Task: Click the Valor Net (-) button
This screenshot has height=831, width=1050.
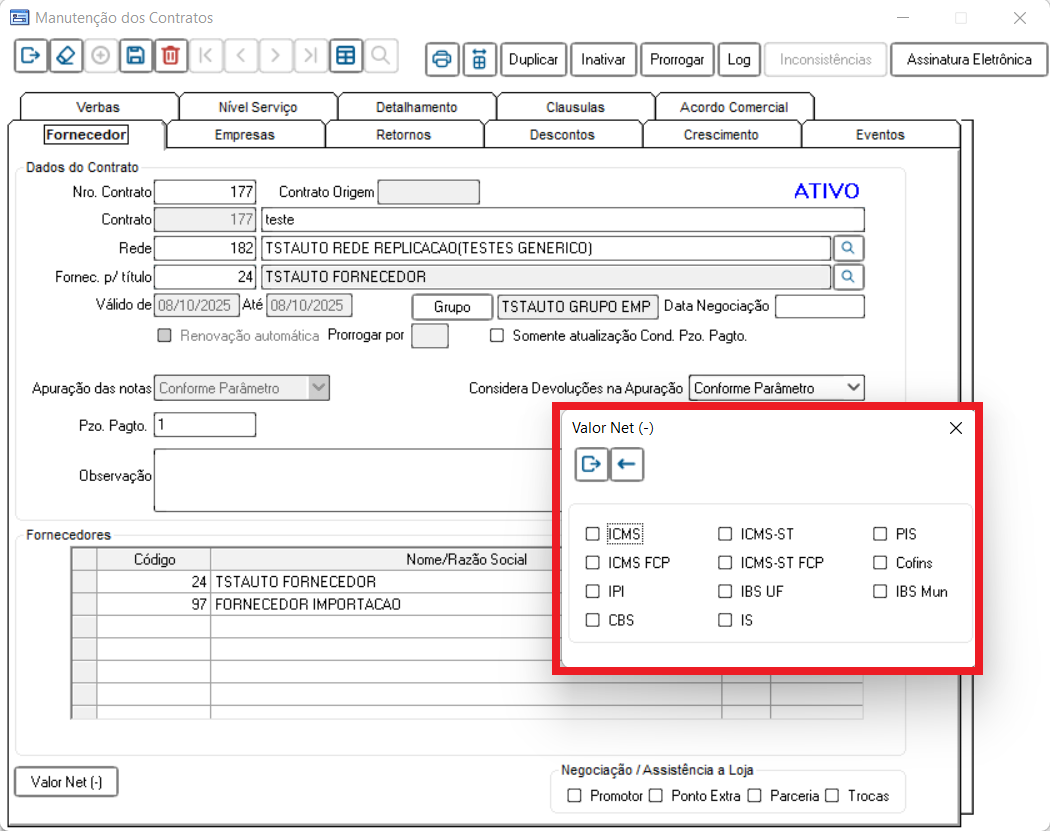Action: 66,782
